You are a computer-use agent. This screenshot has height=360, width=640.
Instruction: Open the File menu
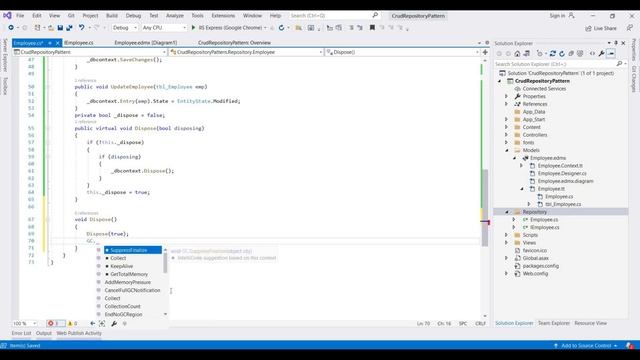pos(20,16)
